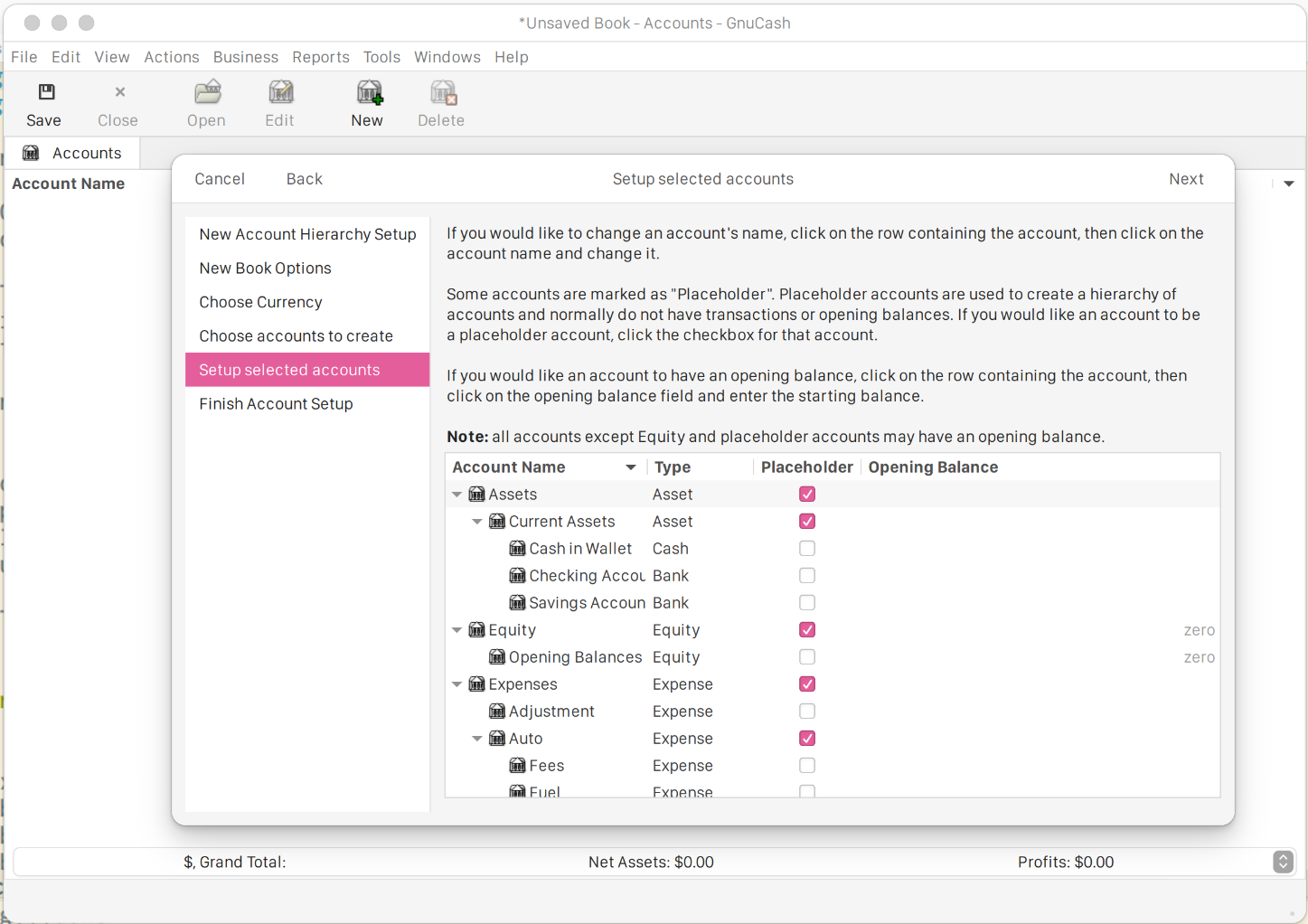Screen dimensions: 1308x924
Task: Click the Open account toolbar icon
Action: (207, 92)
